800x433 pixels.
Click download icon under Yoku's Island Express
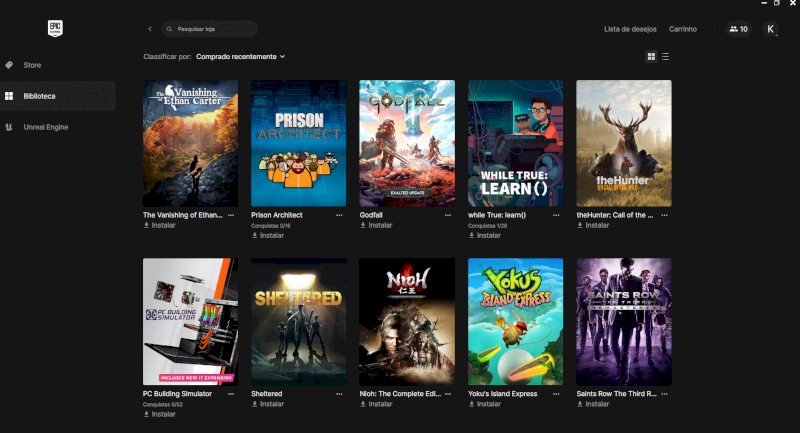pyautogui.click(x=472, y=404)
